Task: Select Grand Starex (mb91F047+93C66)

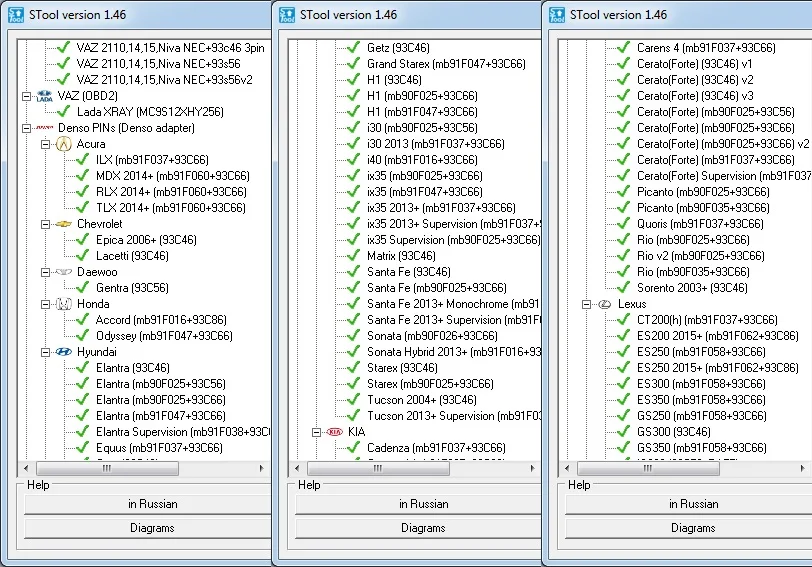Action: pos(446,64)
